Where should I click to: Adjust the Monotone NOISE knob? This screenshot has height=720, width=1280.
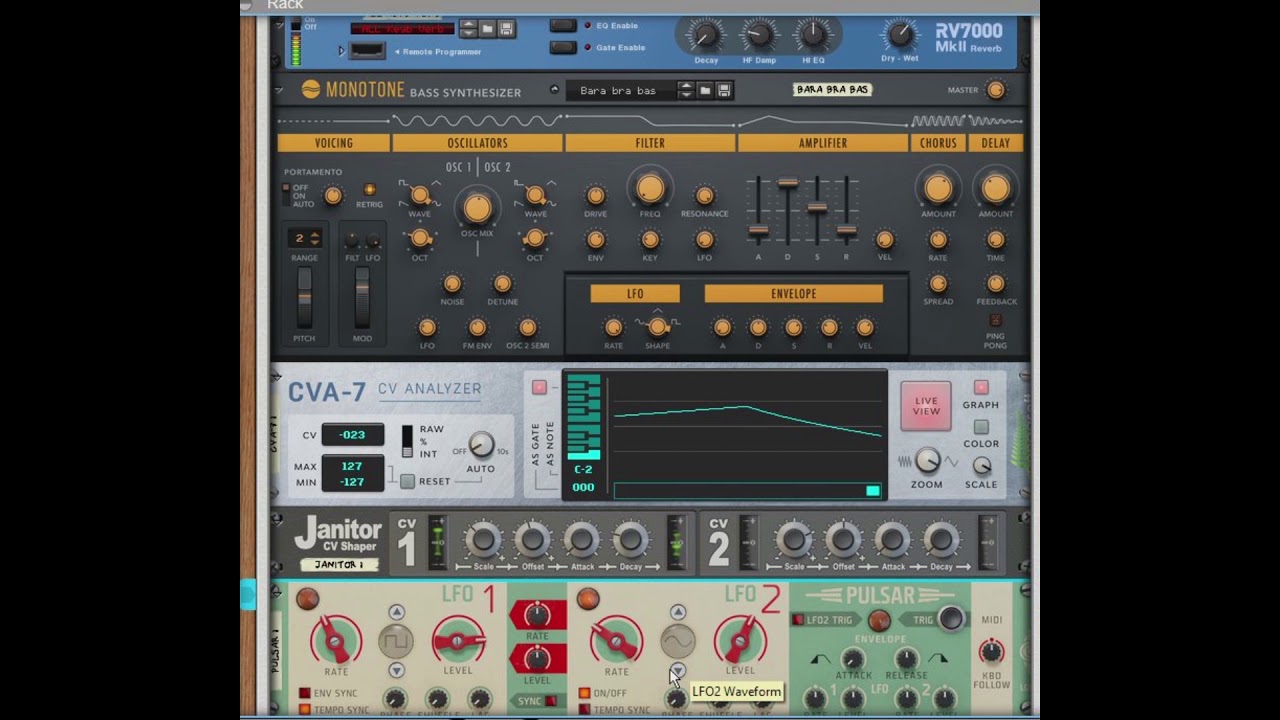point(452,284)
